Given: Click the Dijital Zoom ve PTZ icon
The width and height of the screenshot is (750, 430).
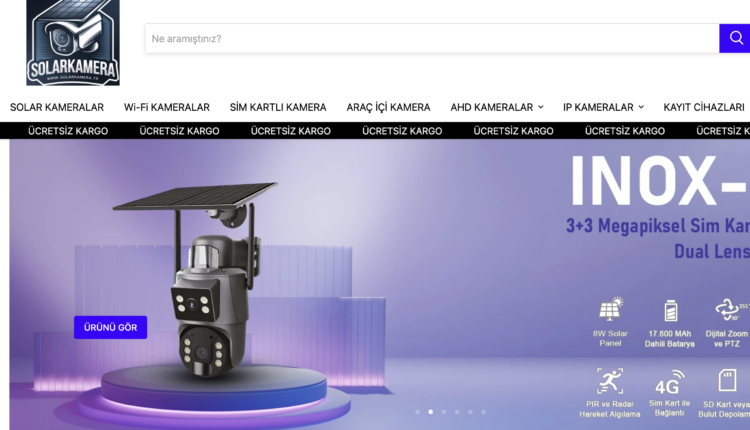Looking at the screenshot, I should coord(727,310).
